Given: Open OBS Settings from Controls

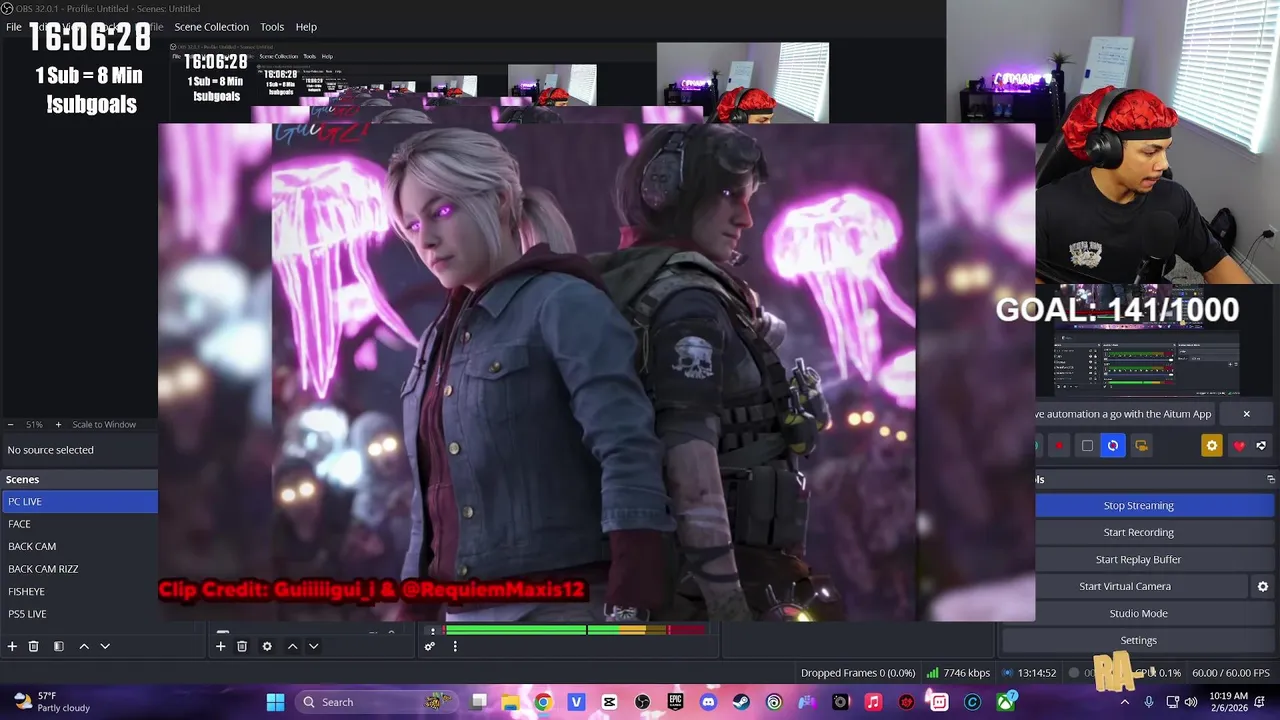Looking at the screenshot, I should [x=1138, y=641].
